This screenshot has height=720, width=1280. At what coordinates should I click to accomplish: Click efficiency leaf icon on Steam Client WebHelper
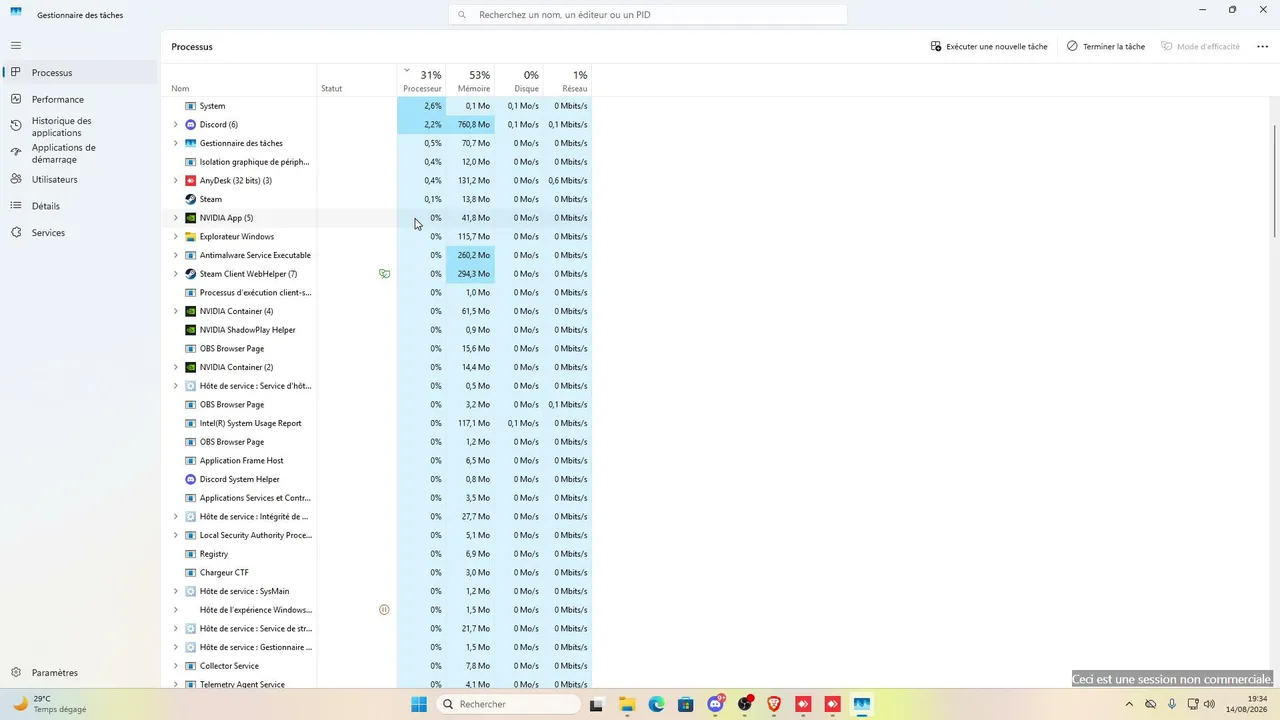pyautogui.click(x=384, y=274)
